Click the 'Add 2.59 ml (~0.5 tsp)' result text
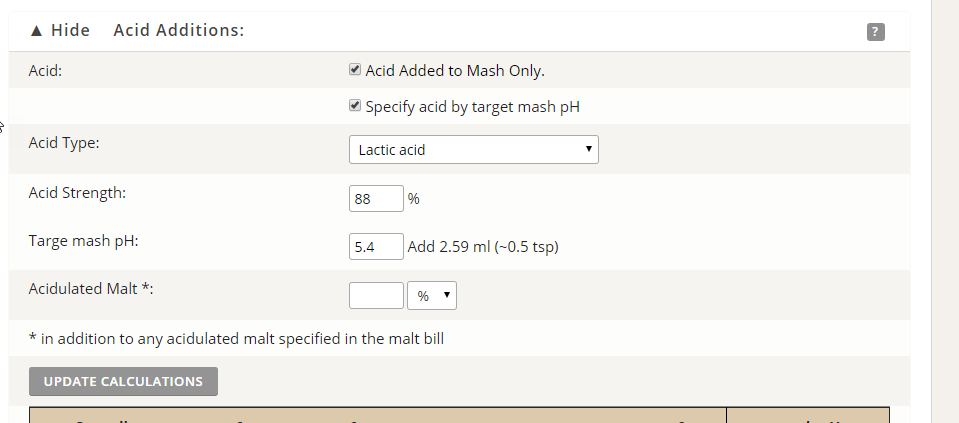The width and height of the screenshot is (959, 423). pos(482,247)
